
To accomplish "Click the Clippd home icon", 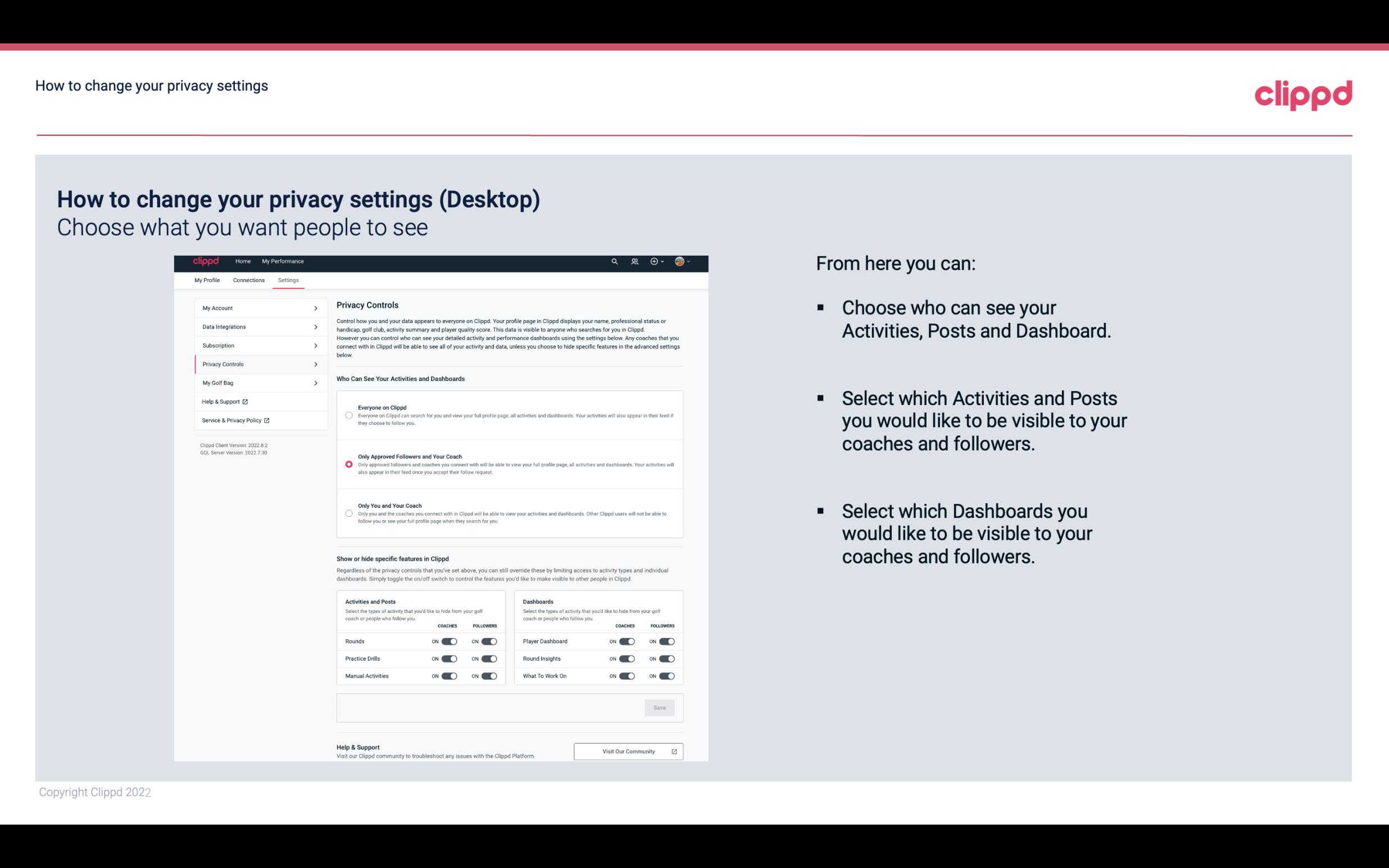I will [204, 261].
